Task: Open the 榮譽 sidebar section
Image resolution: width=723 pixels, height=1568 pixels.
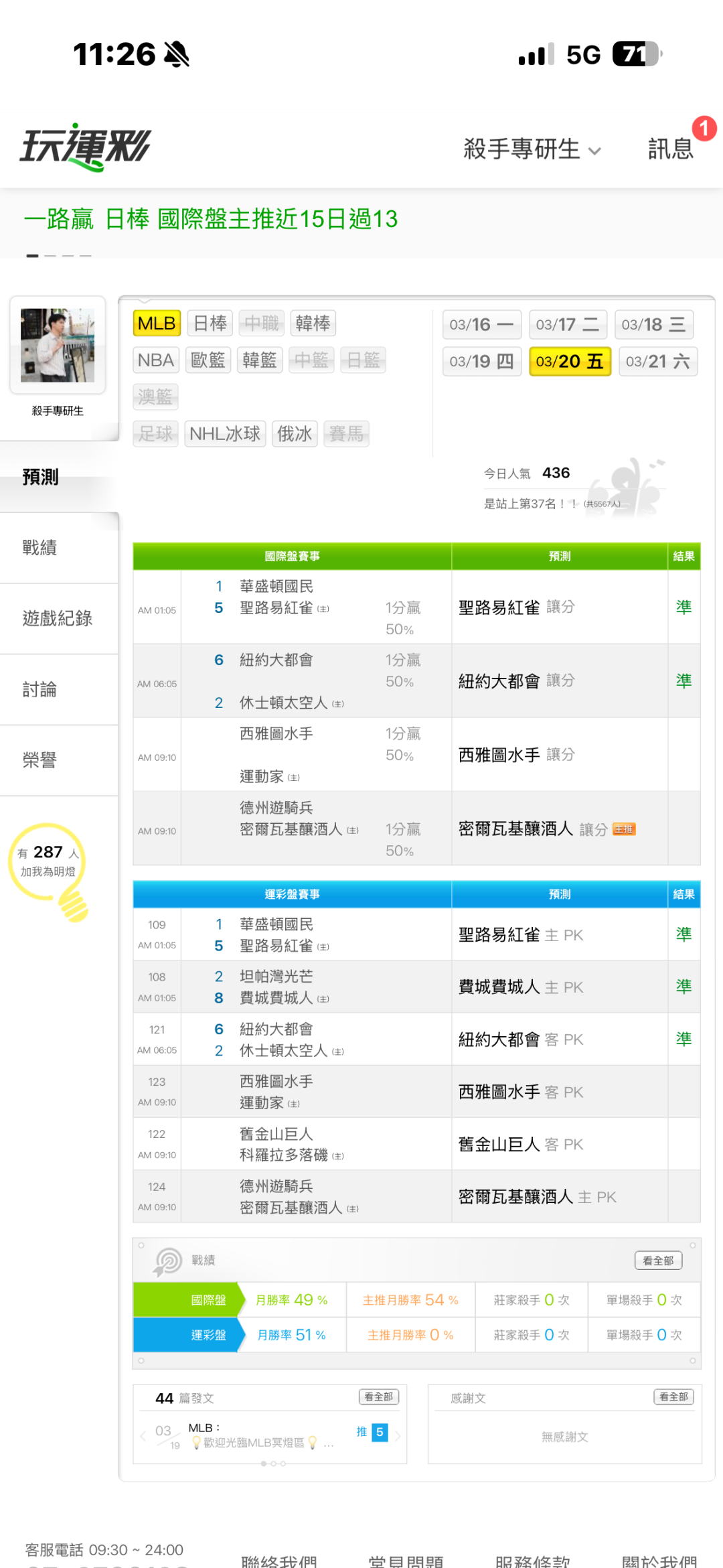Action: click(59, 761)
